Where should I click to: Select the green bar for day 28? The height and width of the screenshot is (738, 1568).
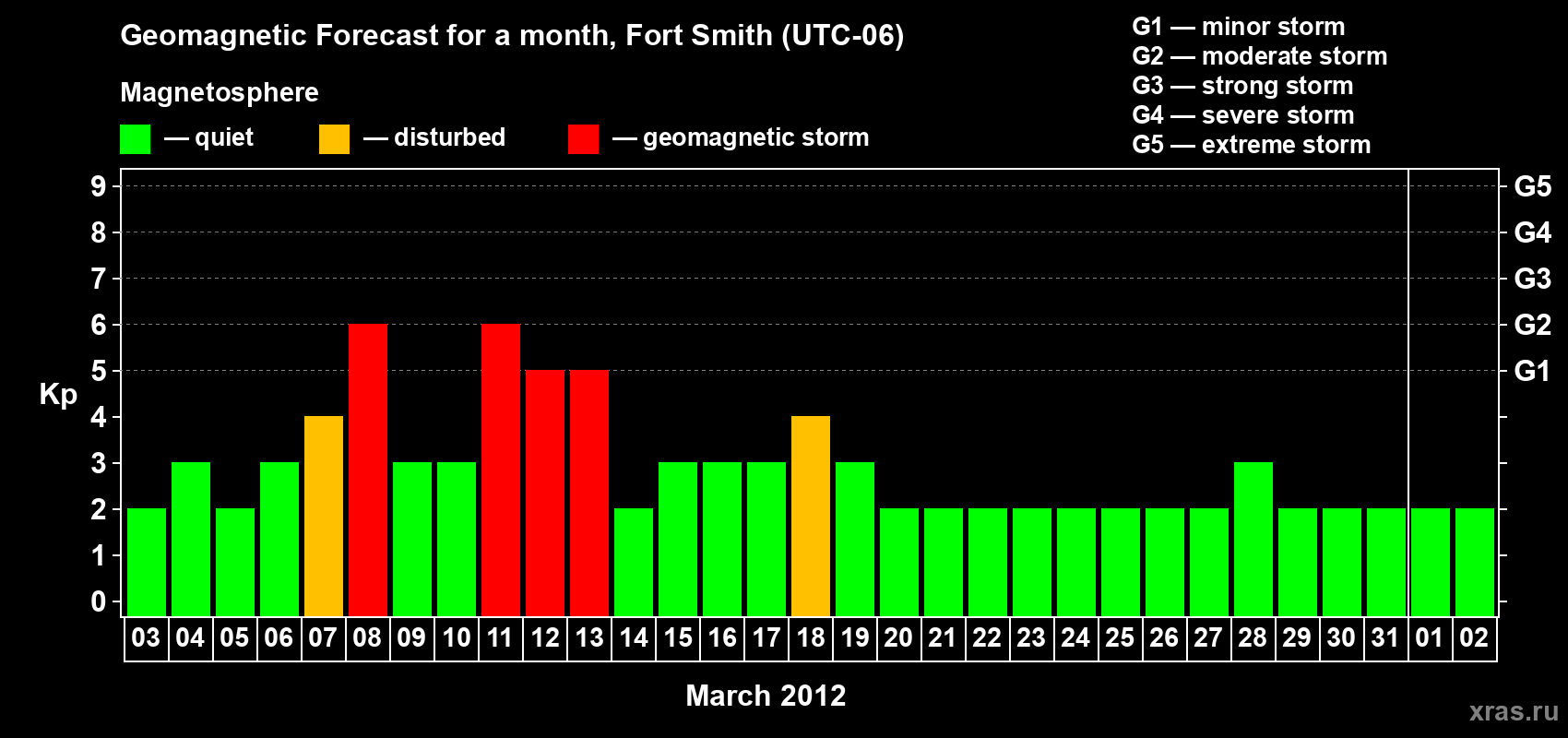tap(1253, 540)
